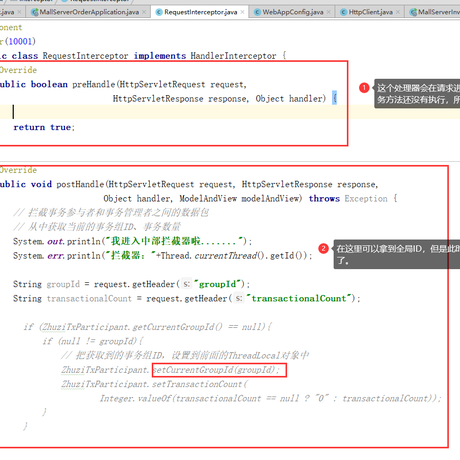Click the class icon on WebAppConfig.java tab

click(257, 12)
